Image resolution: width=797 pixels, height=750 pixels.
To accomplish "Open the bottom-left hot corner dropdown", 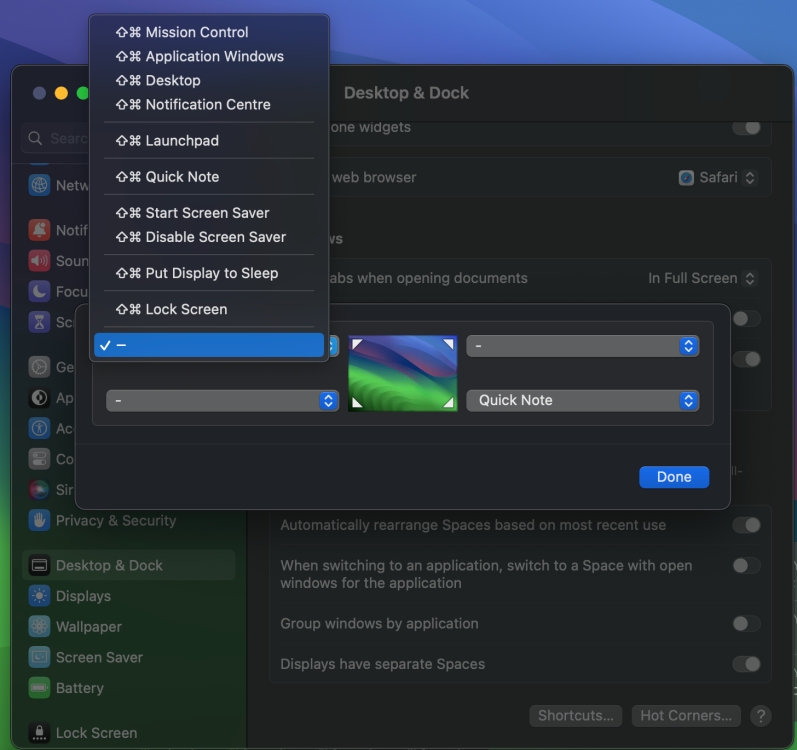I will pyautogui.click(x=222, y=401).
